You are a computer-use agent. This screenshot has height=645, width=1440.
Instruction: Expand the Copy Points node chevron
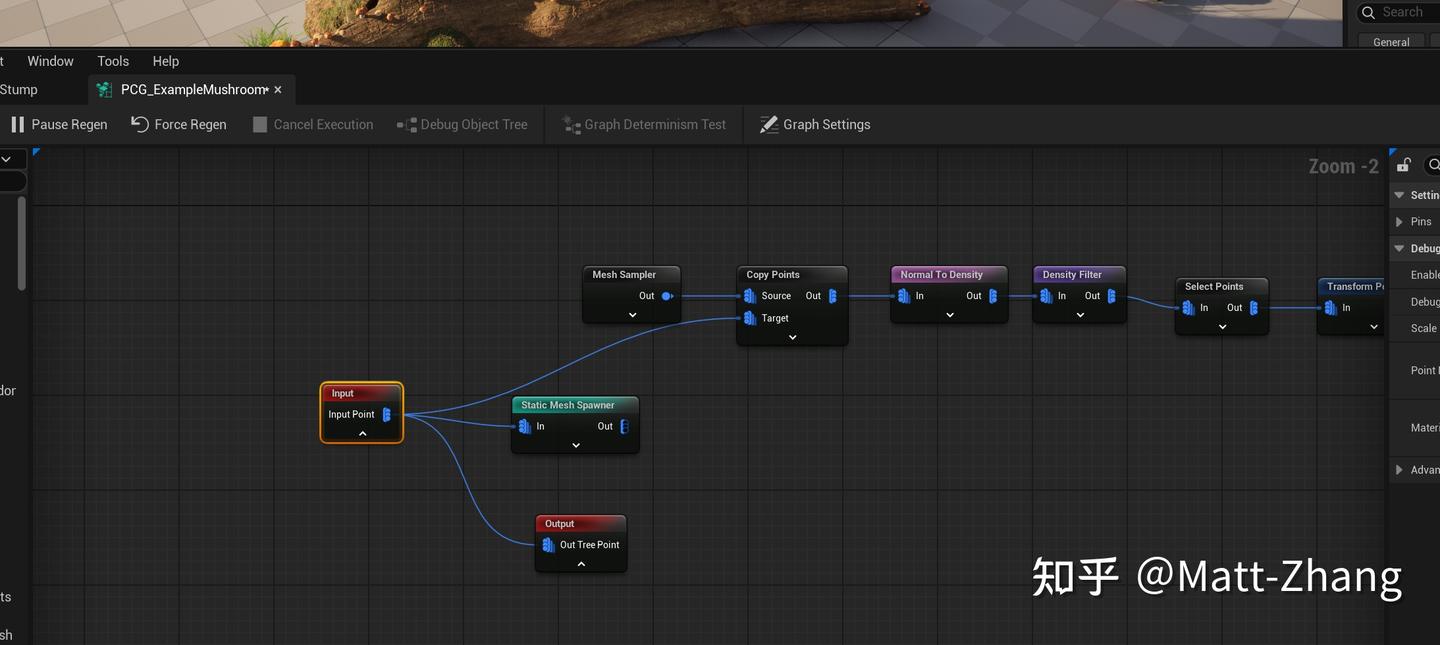tap(792, 337)
